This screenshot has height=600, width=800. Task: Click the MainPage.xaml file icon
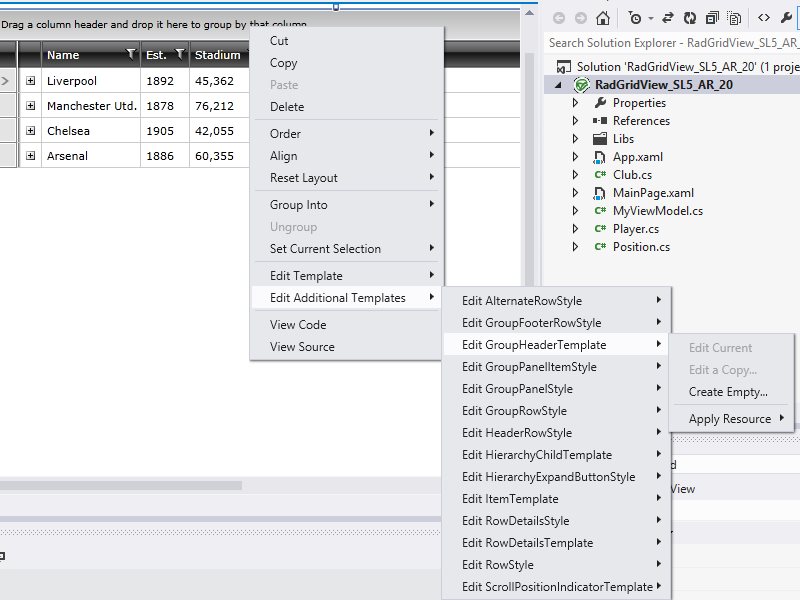point(600,193)
